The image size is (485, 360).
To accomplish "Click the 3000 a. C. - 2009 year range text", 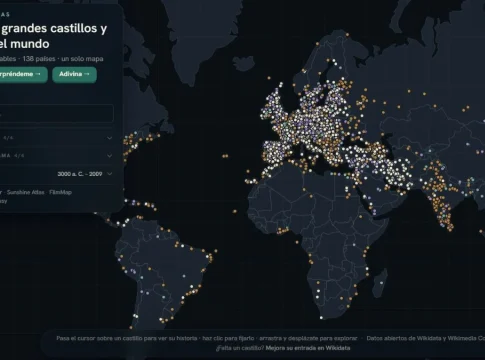I will pyautogui.click(x=80, y=174).
